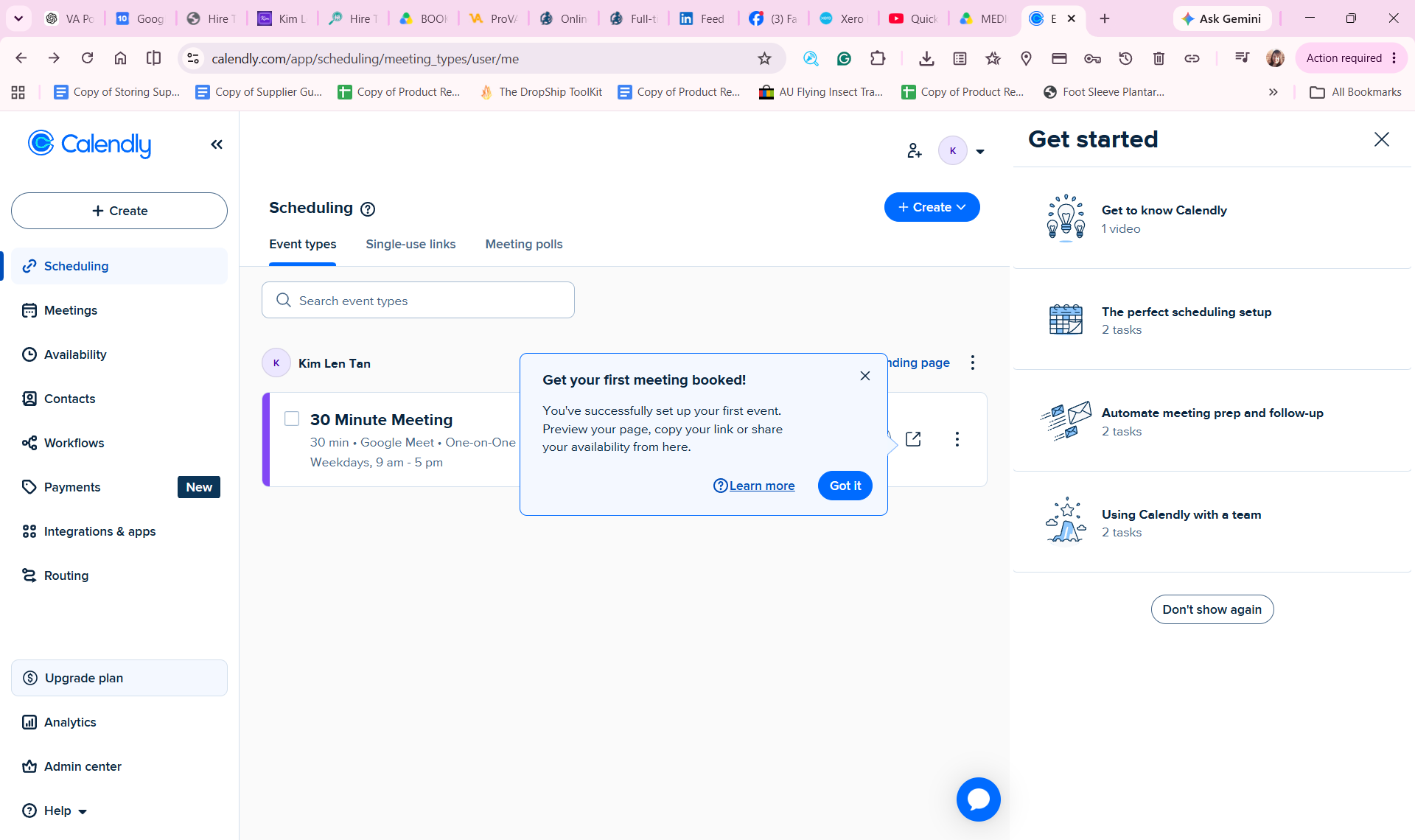This screenshot has height=840, width=1415.
Task: Click the Kim Len Tan avatar
Action: click(x=276, y=363)
